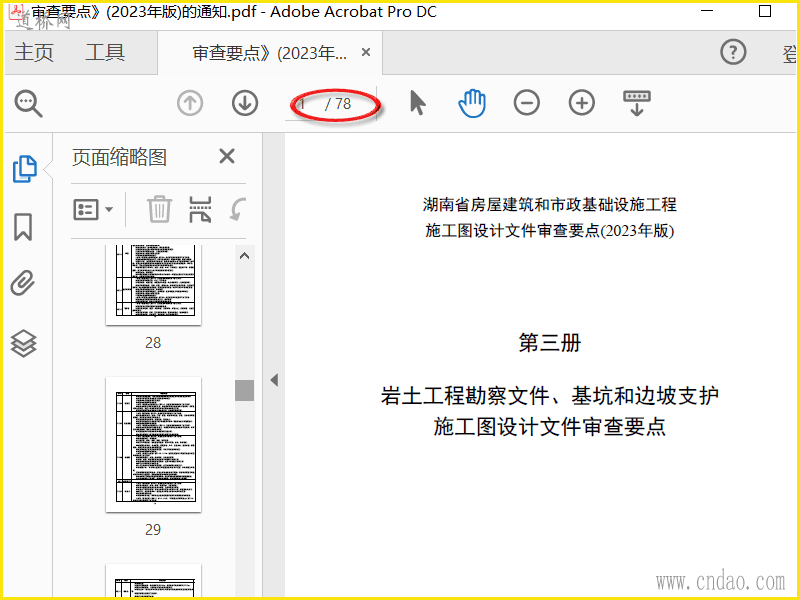Close the 页面缩略图 panel
Viewport: 800px width, 600px height.
coord(227,156)
